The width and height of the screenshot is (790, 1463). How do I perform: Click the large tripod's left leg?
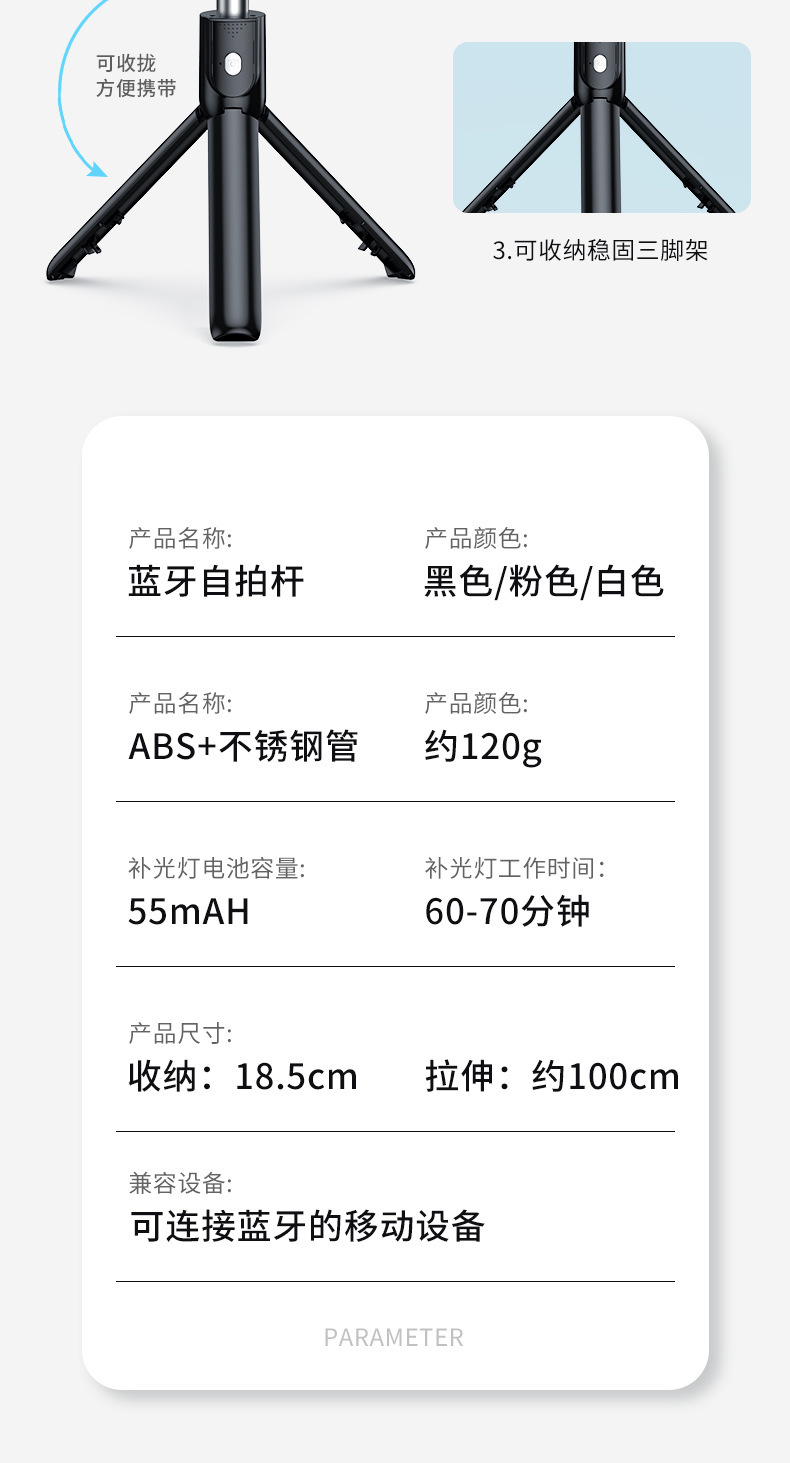point(120,199)
